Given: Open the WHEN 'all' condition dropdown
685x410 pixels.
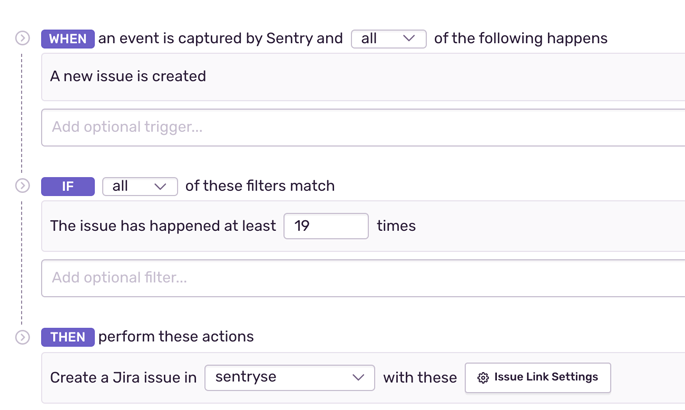Looking at the screenshot, I should point(388,39).
